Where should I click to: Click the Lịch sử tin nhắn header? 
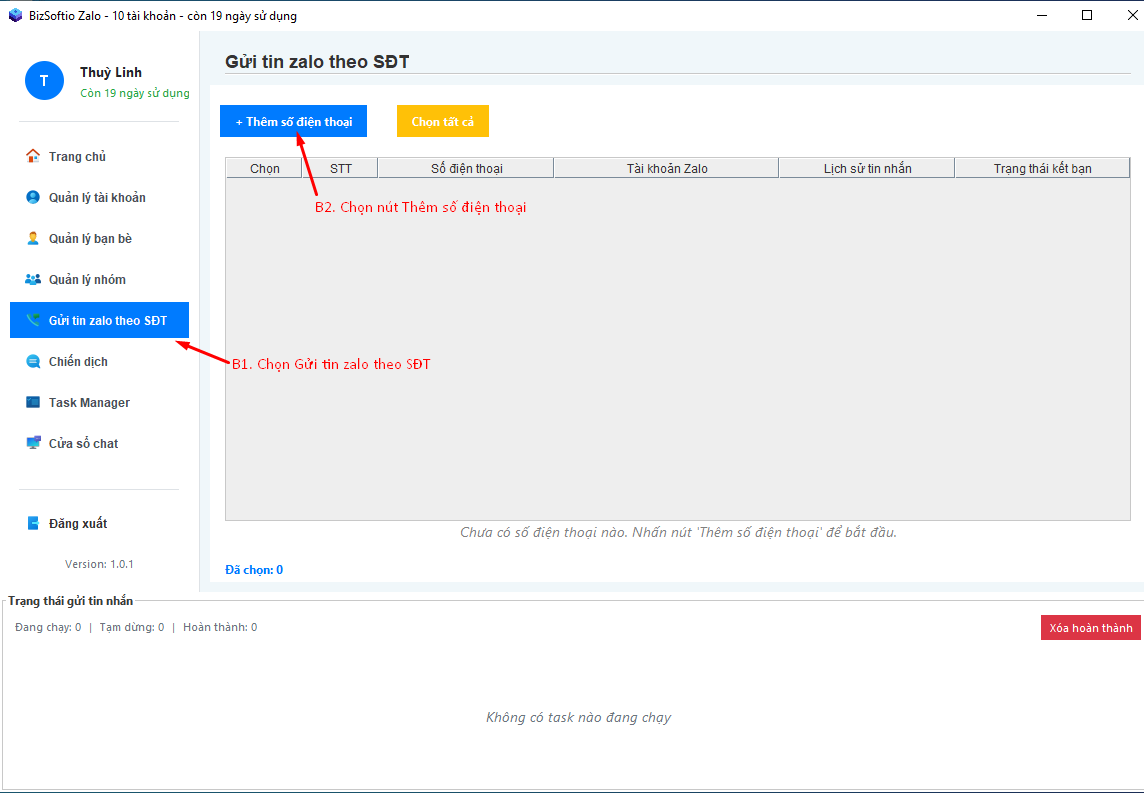coord(867,168)
